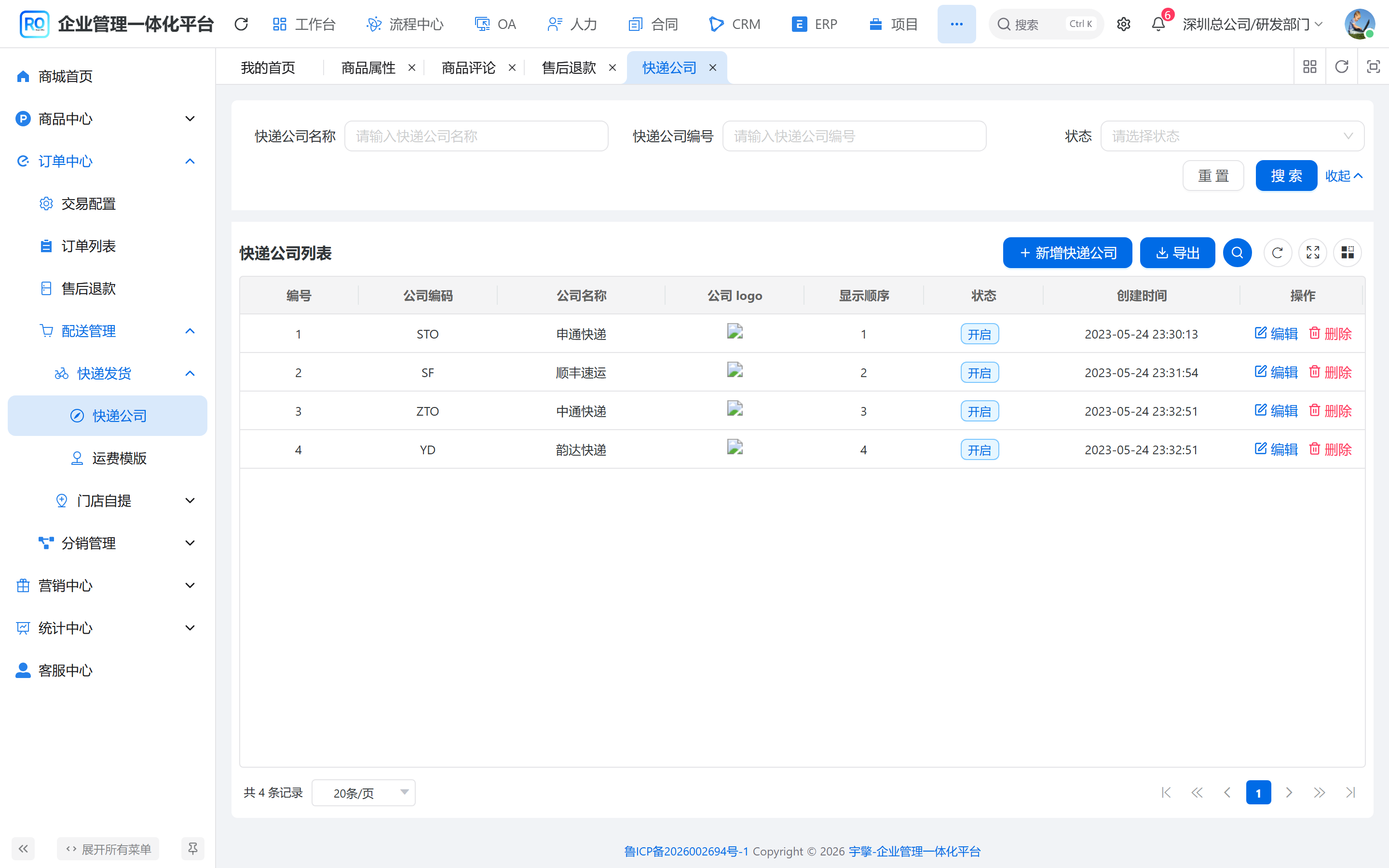Click the user avatar
The image size is (1389, 868).
click(1359, 24)
